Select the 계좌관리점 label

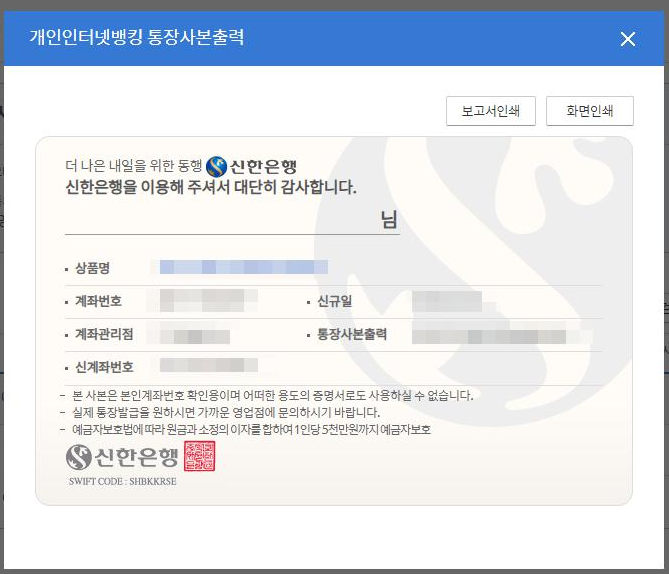[104, 334]
